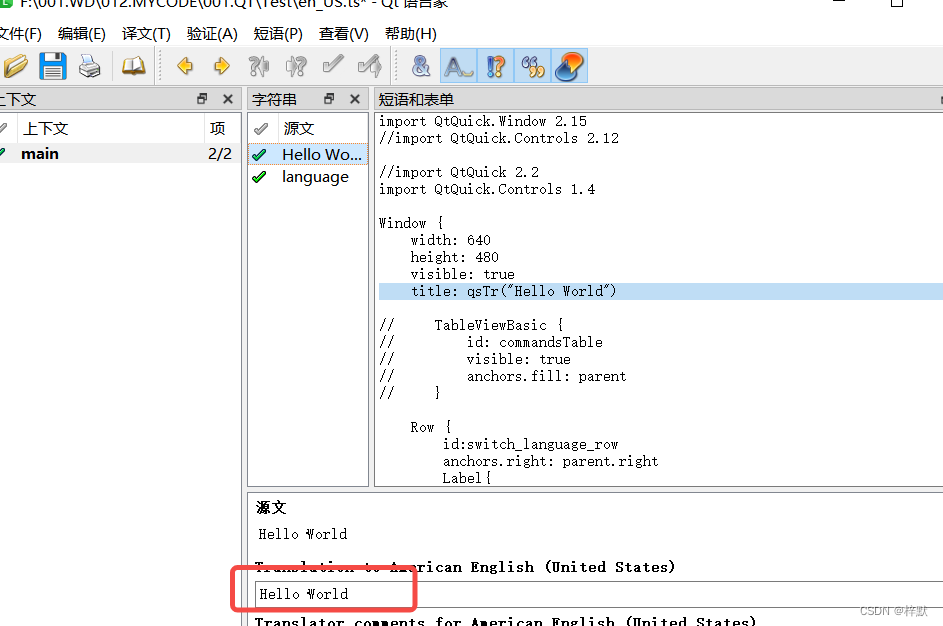This screenshot has width=943, height=626.
Task: Open a translation file via folder icon
Action: (x=15, y=66)
